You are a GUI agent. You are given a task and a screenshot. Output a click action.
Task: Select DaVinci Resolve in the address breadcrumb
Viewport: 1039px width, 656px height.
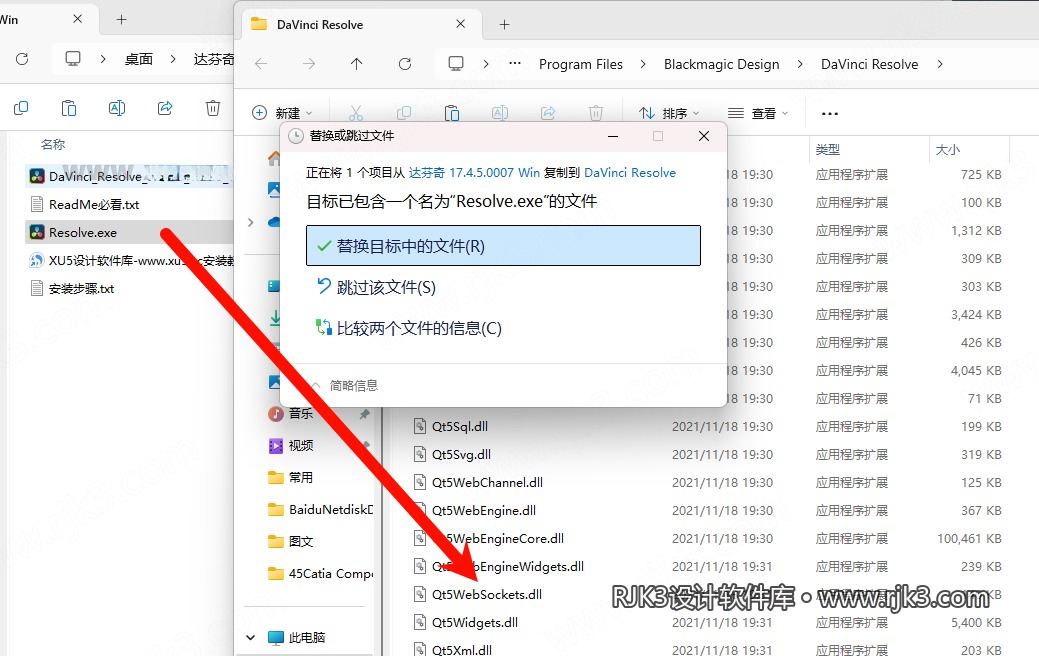[869, 64]
